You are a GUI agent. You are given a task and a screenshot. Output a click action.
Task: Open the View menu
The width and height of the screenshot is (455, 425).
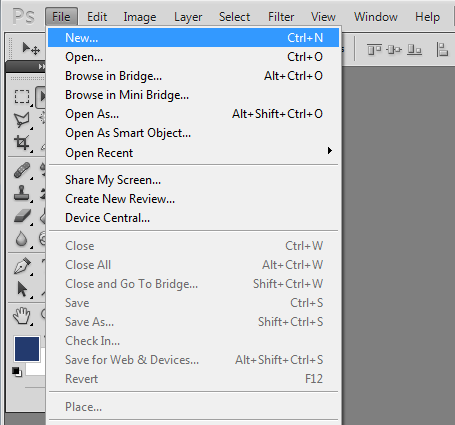click(x=323, y=17)
